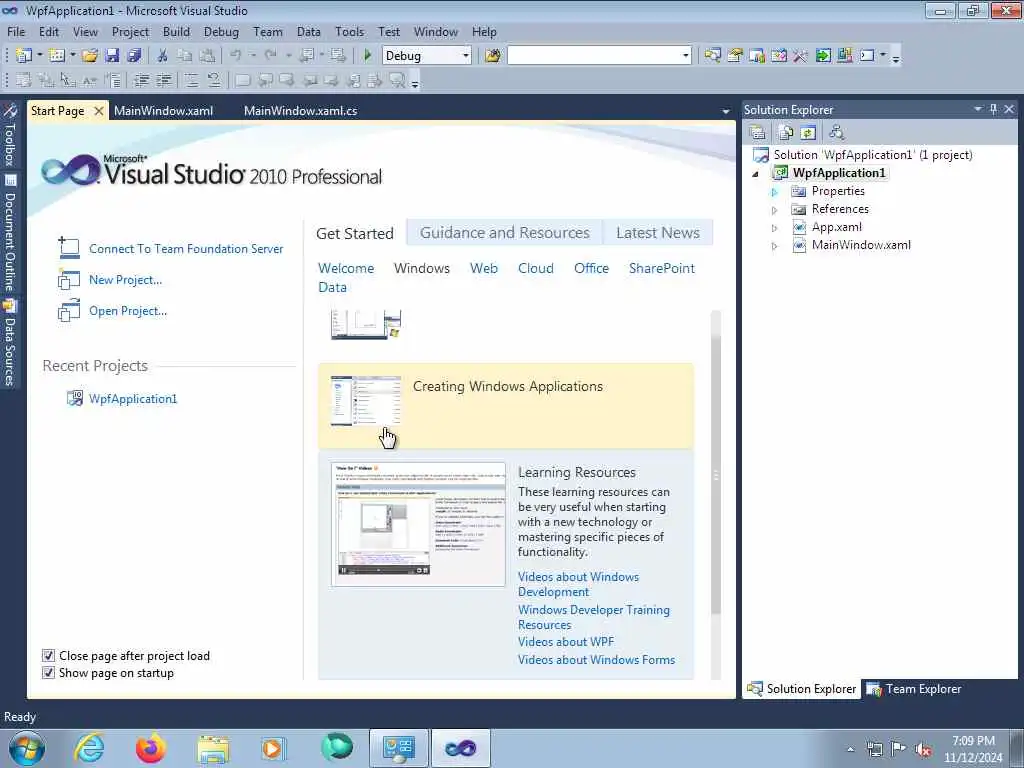Click the Copy toolbar icon
Image resolution: width=1024 pixels, height=768 pixels.
(x=185, y=56)
